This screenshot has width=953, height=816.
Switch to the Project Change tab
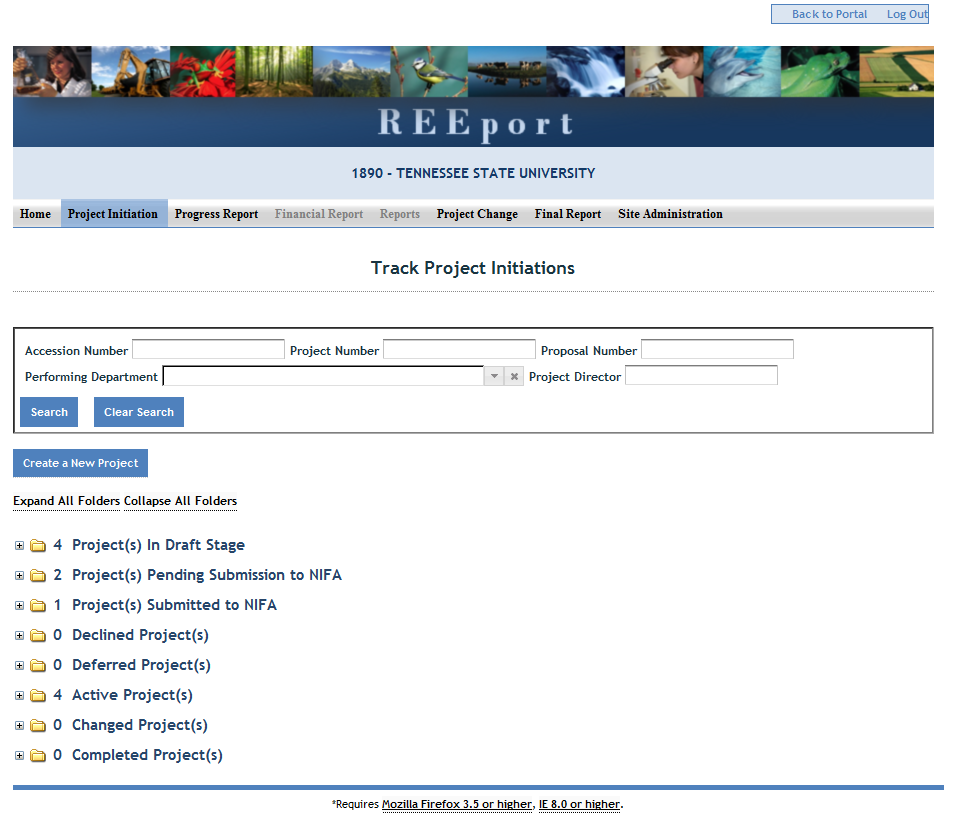point(477,214)
